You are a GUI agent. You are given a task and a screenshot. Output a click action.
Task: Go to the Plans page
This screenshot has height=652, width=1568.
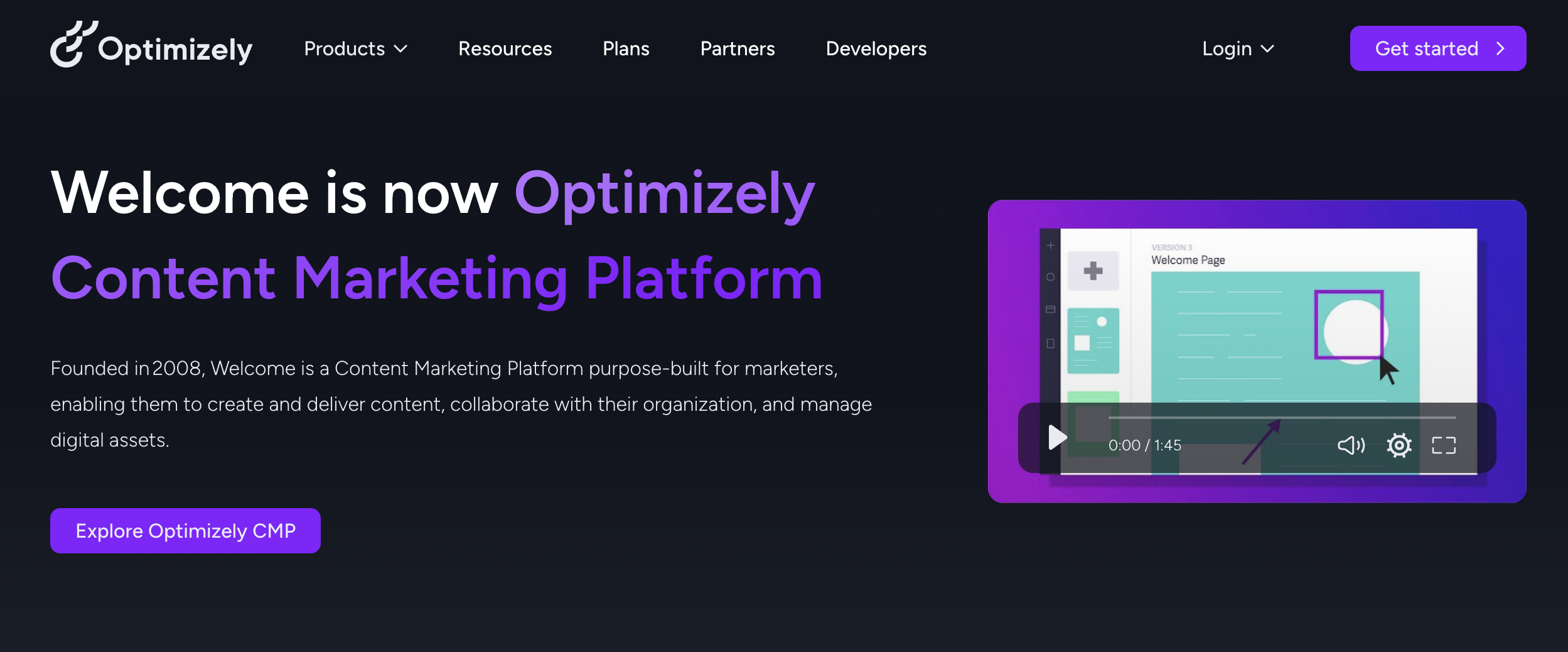coord(626,49)
